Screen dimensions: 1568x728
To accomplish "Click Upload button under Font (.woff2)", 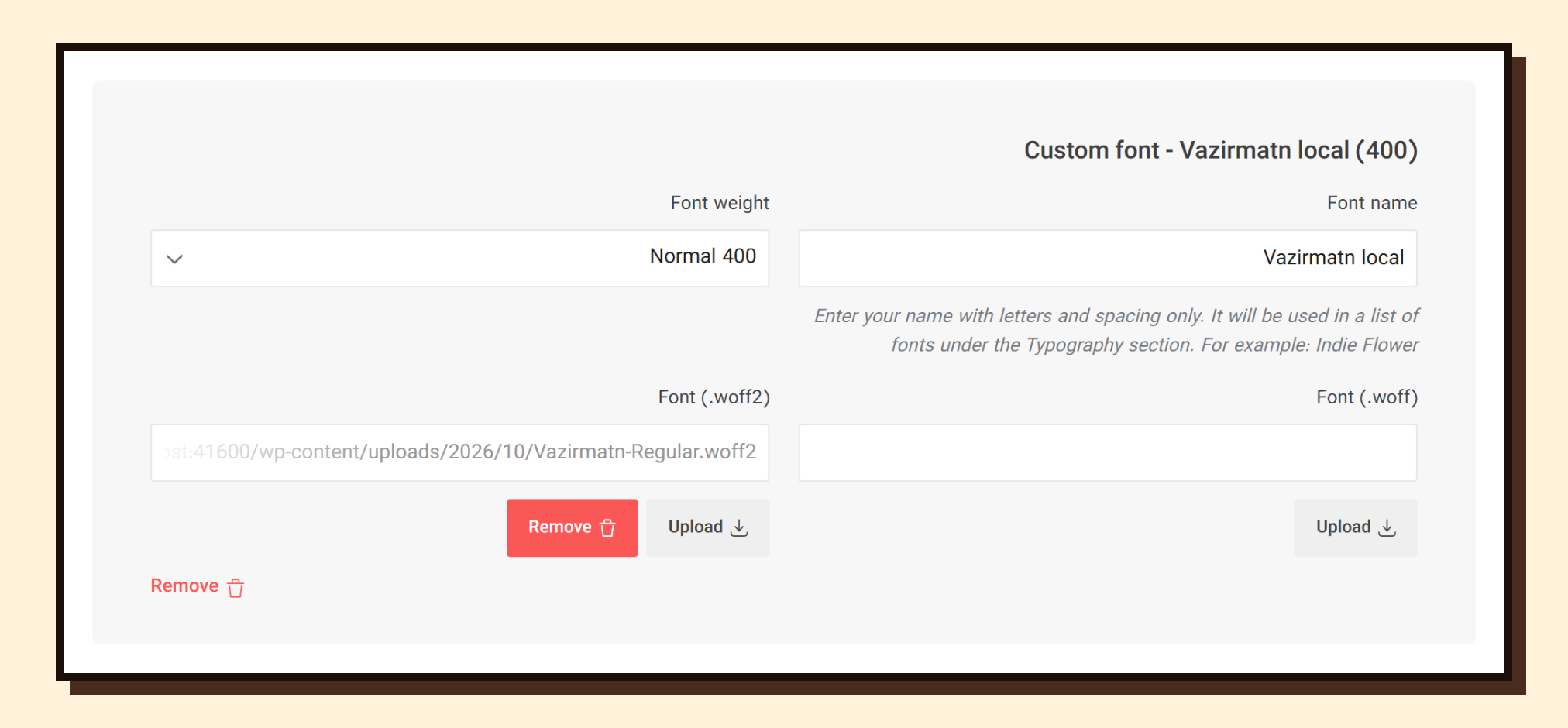I will tap(707, 527).
